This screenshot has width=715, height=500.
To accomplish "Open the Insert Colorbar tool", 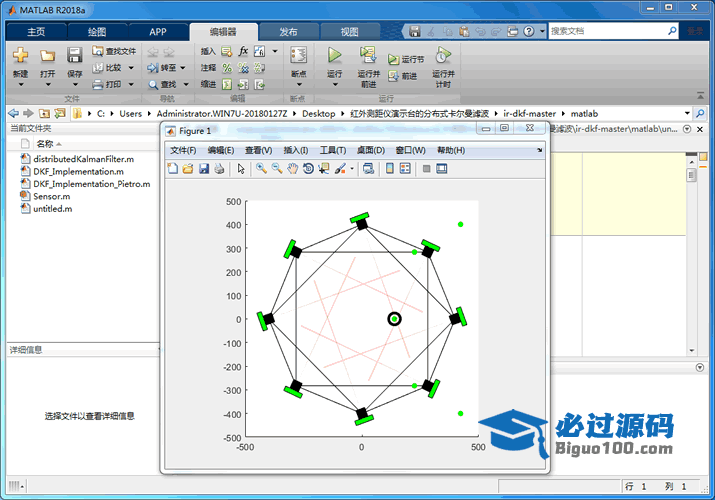I will 388,169.
